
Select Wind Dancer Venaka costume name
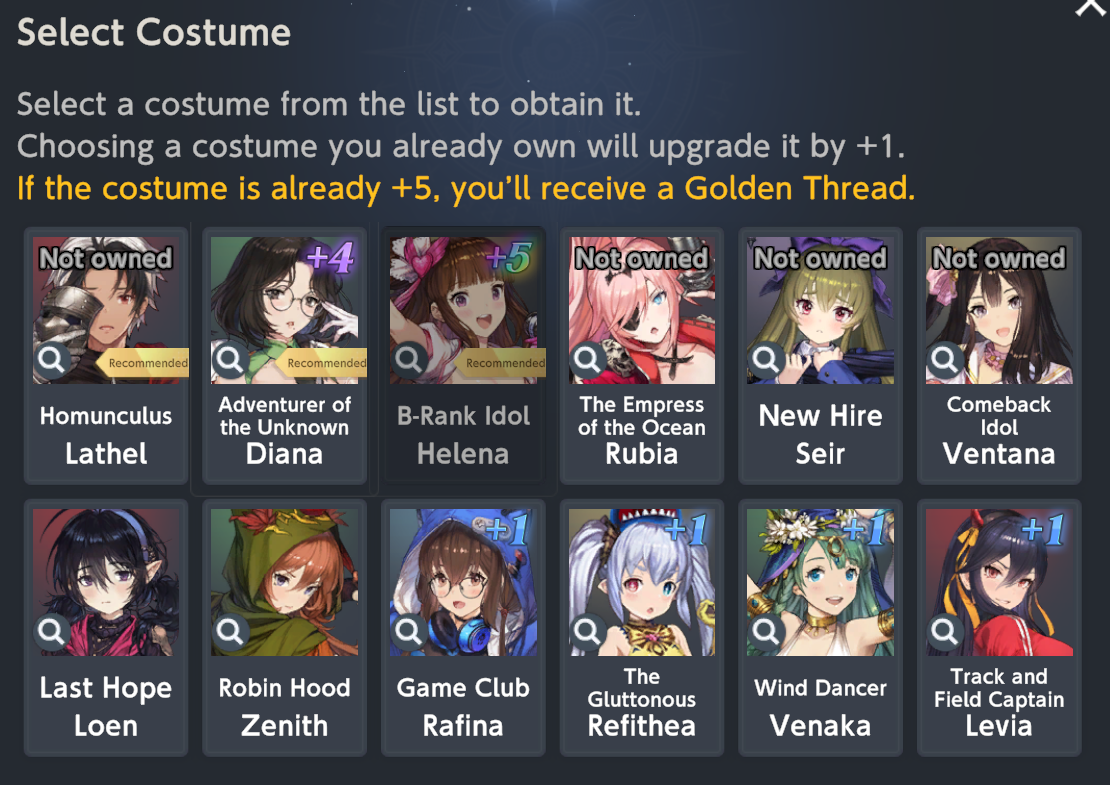point(820,706)
